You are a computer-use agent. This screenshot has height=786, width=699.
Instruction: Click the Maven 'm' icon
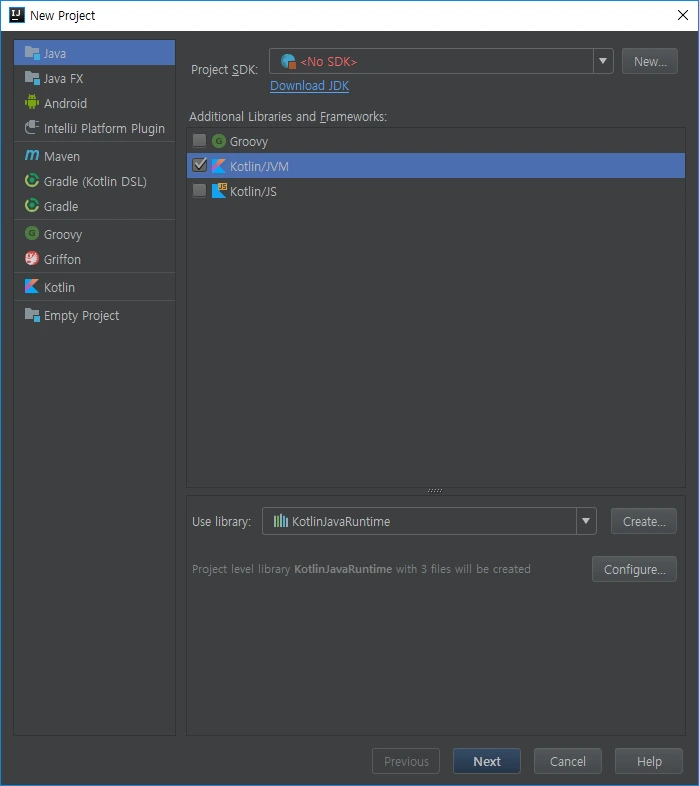pyautogui.click(x=32, y=156)
